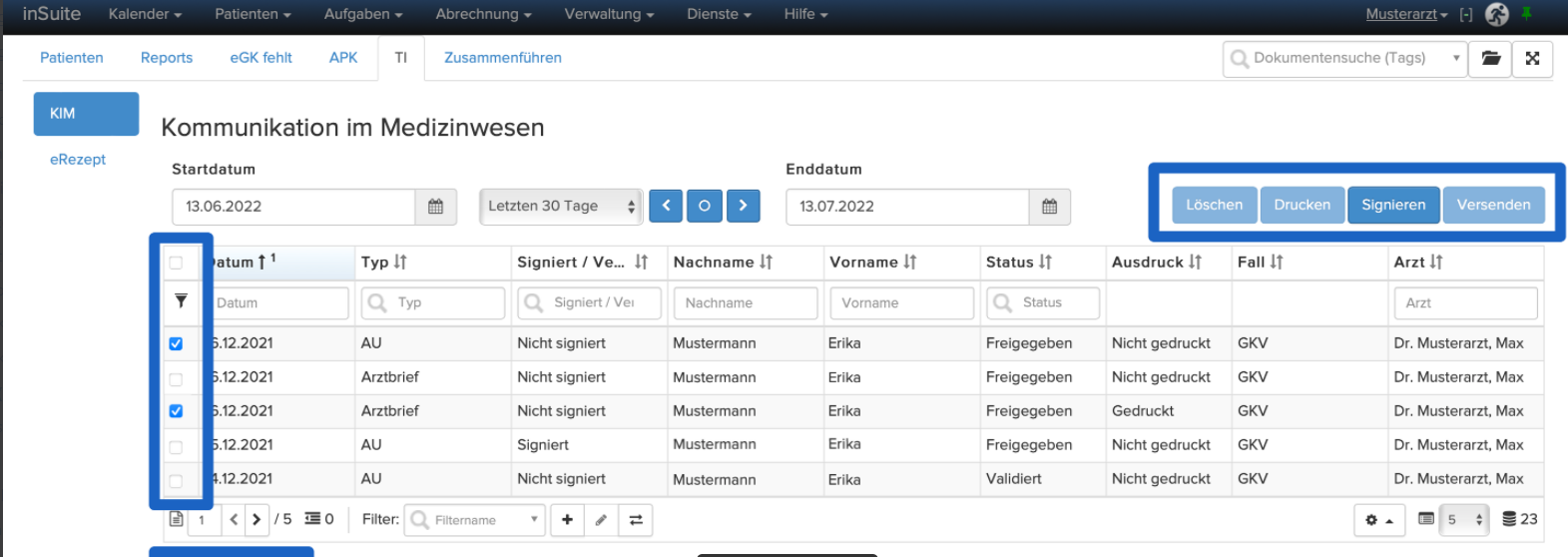Check the Signiert AU row checkbox
This screenshot has height=557, width=1568.
176,446
